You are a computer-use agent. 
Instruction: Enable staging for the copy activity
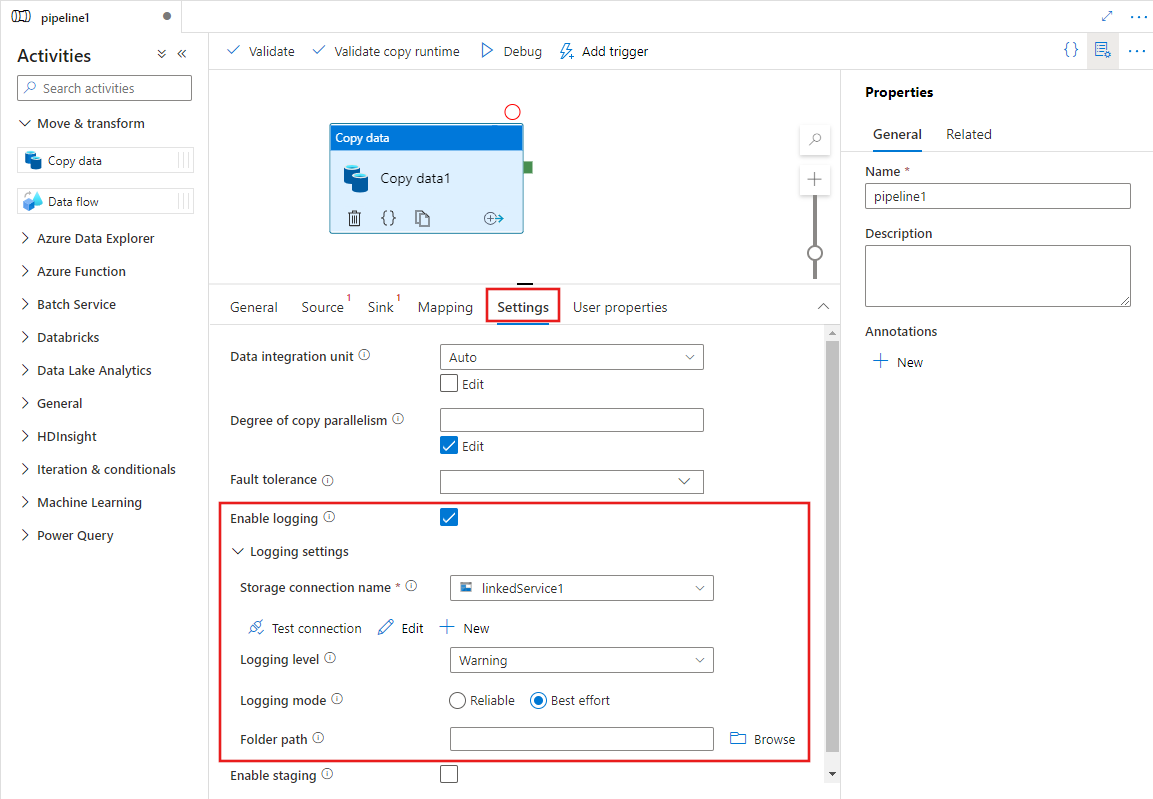449,773
